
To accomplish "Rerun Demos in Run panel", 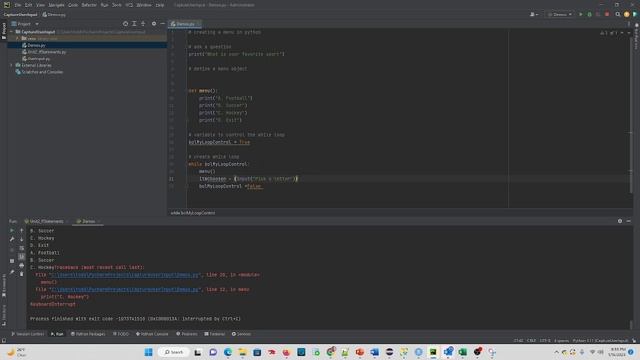I will tap(12, 231).
